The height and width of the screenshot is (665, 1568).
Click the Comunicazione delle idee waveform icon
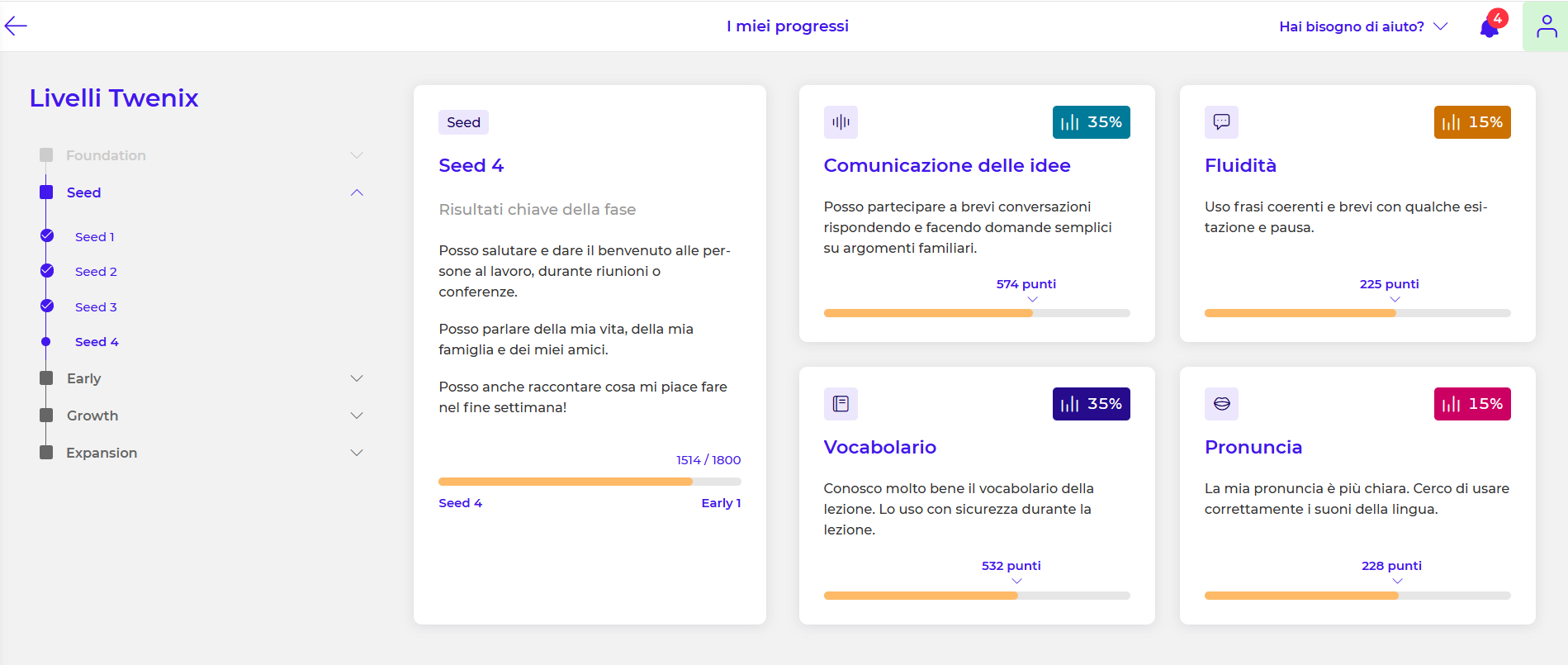[841, 122]
